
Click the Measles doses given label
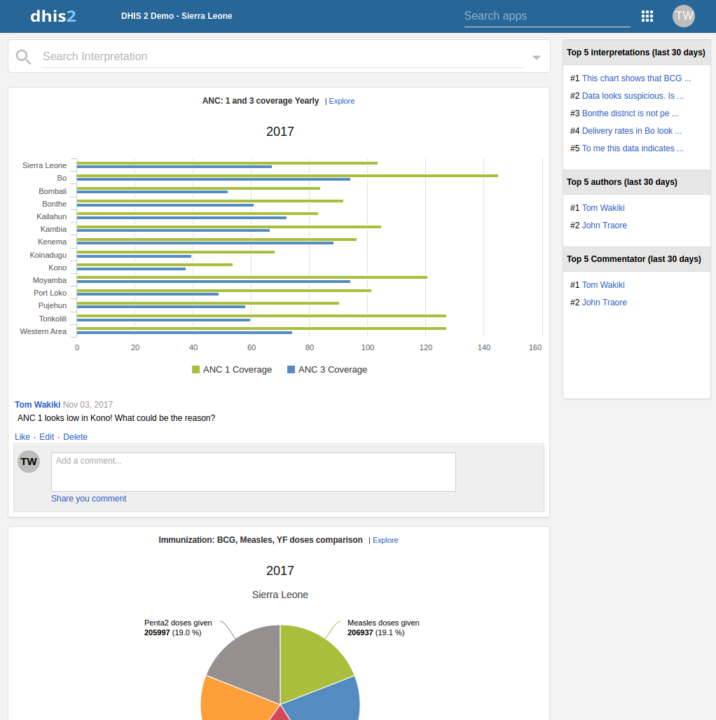pyautogui.click(x=383, y=623)
